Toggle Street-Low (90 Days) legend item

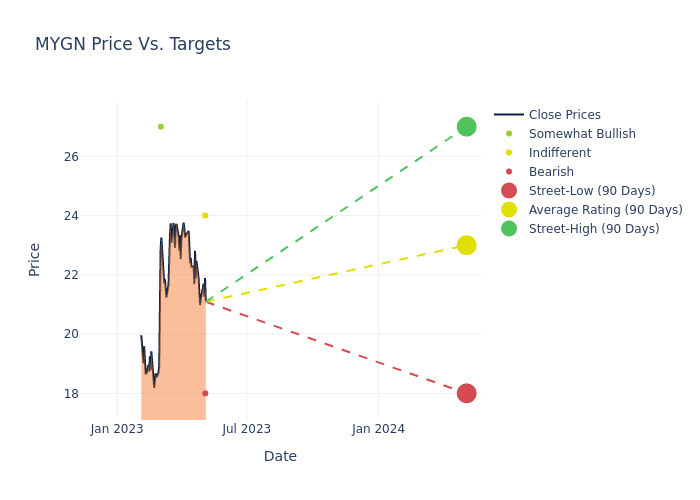(591, 191)
